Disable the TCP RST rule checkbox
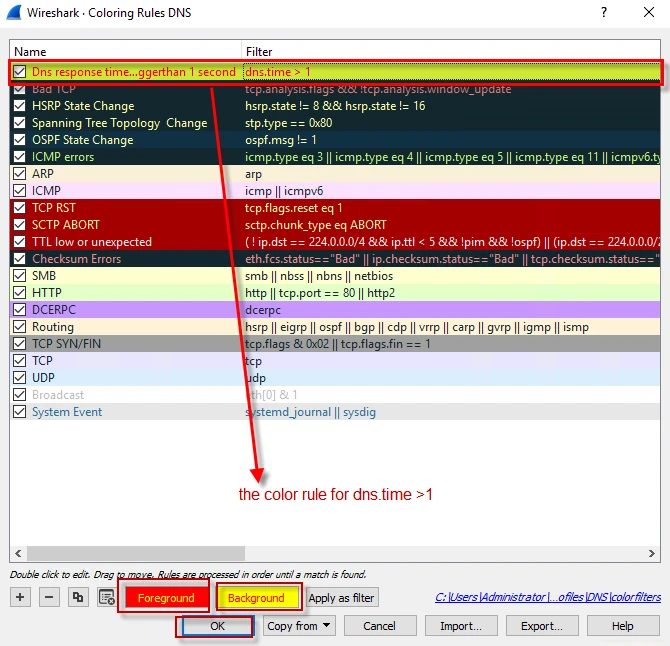Screen dimensions: 670x646 pyautogui.click(x=20, y=208)
